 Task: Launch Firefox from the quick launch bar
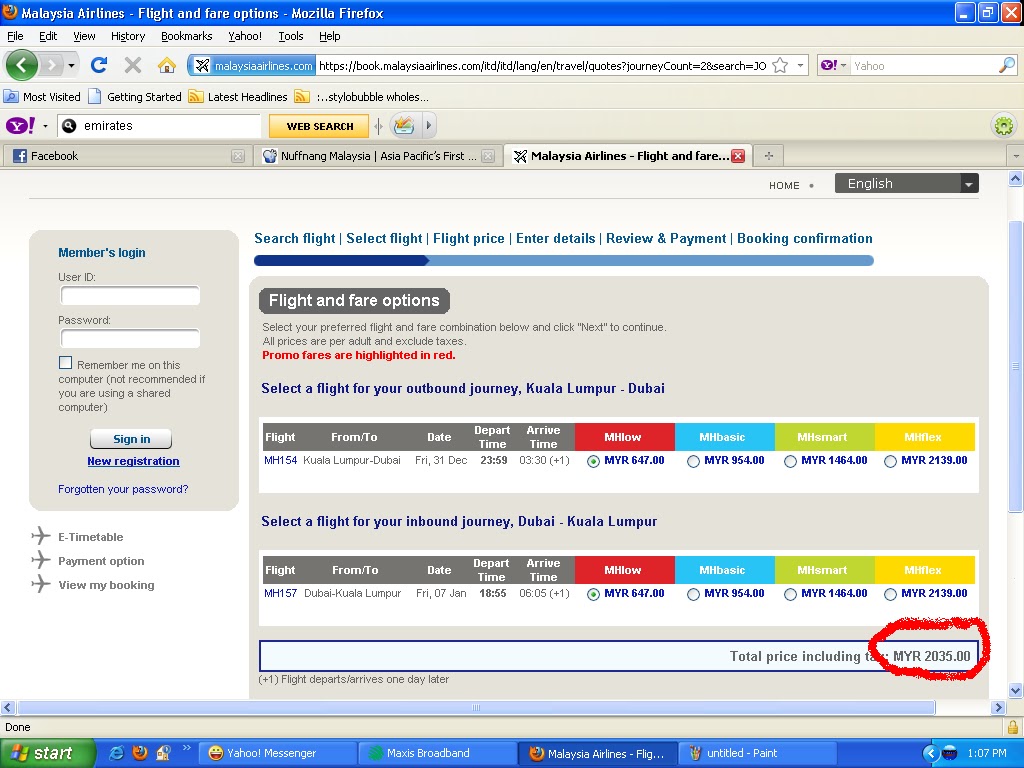point(140,753)
